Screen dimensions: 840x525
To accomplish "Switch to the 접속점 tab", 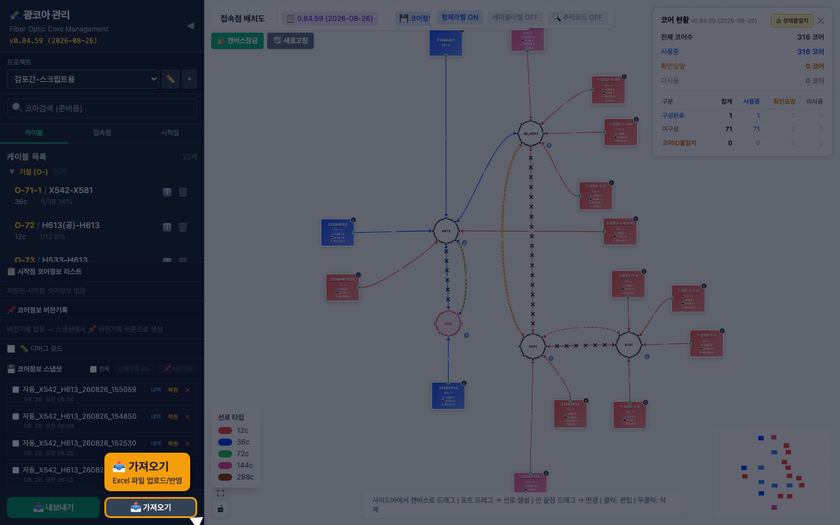I will click(x=102, y=133).
